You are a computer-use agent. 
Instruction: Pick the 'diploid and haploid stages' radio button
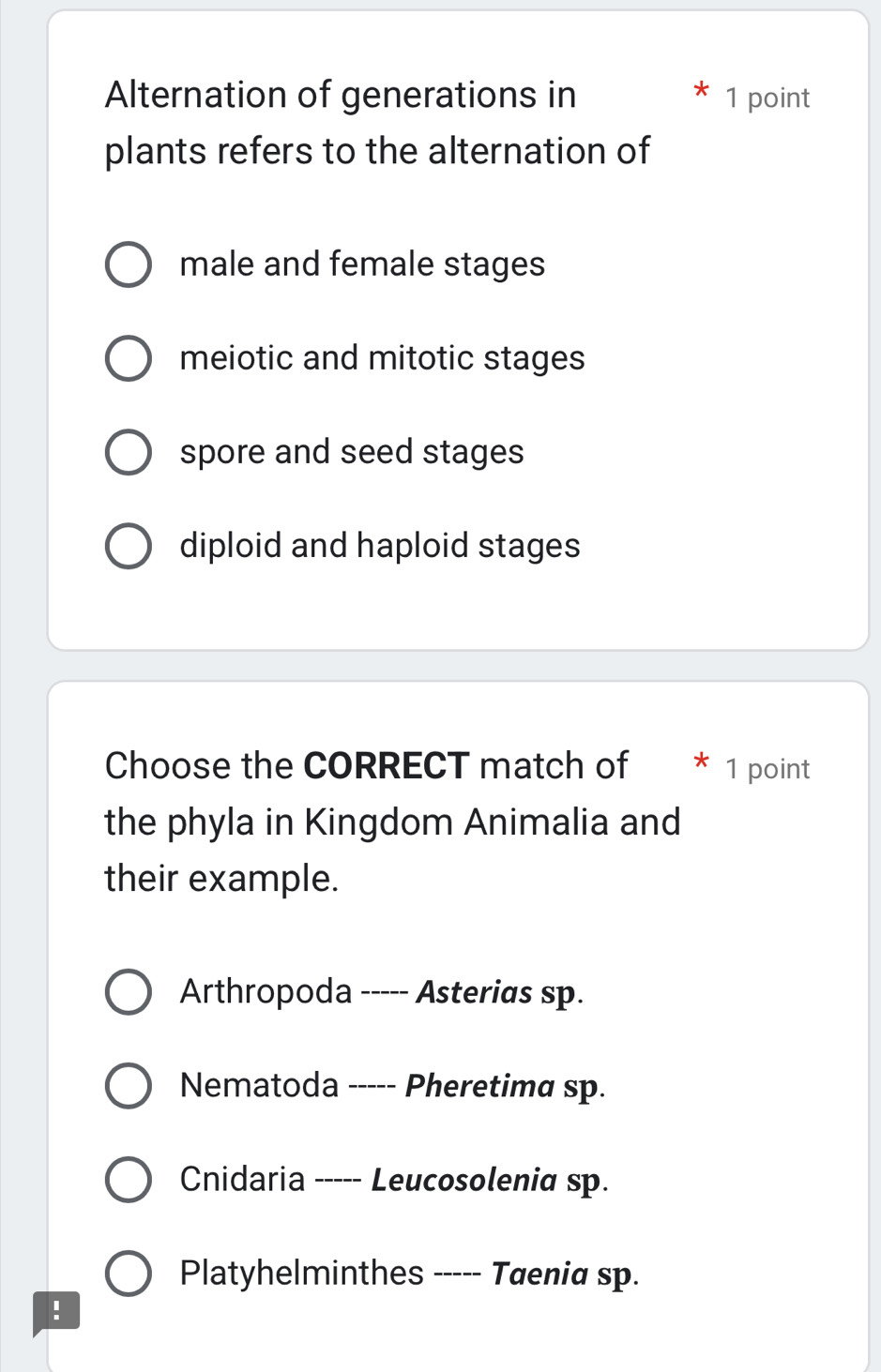[x=128, y=546]
